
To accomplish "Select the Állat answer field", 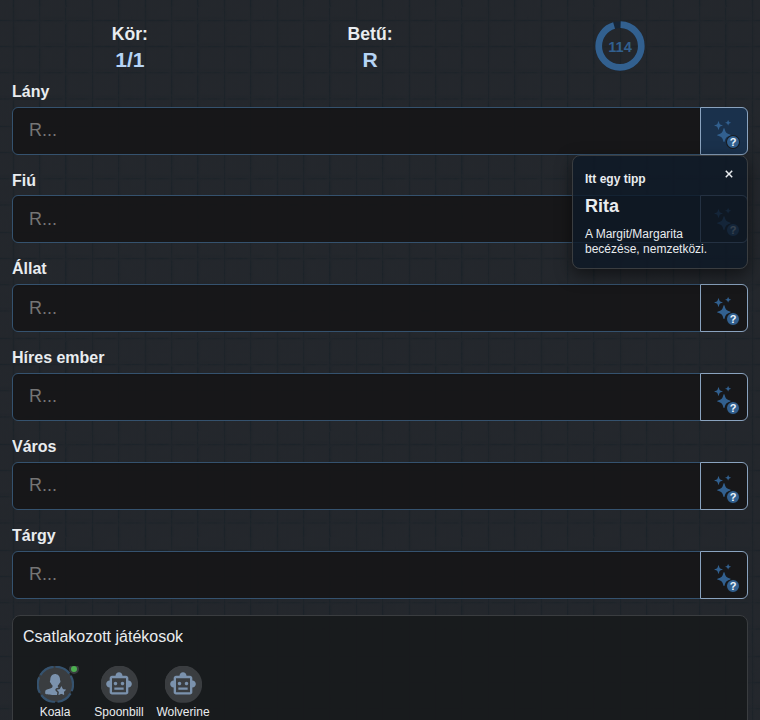I will 356,308.
